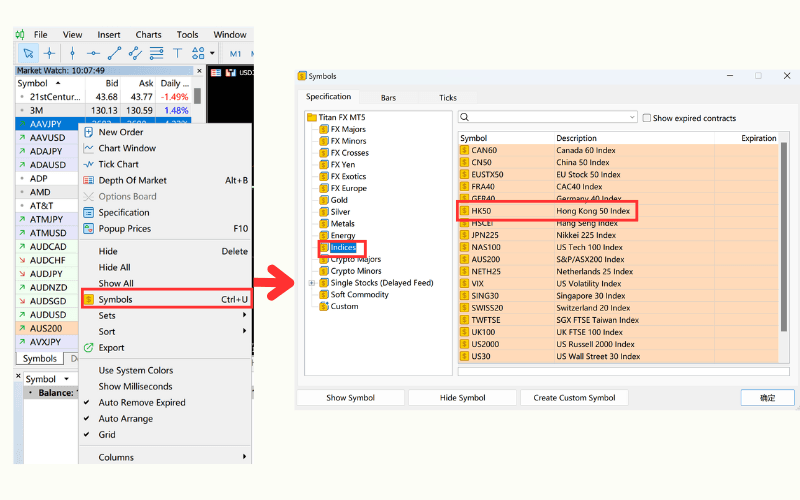Viewport: 800px width, 500px height.
Task: Expand the Single Stocks (Delayed Feed) node
Action: (x=312, y=283)
